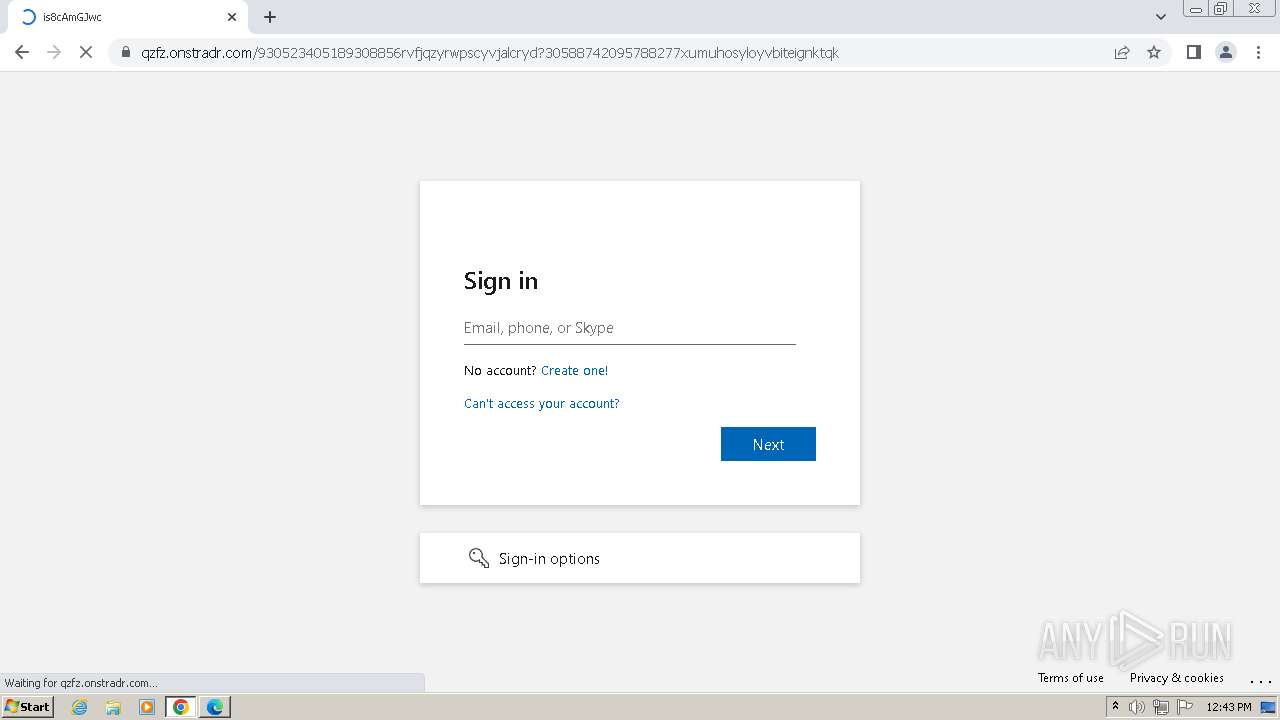Minimize the Chrome window
This screenshot has height=720, width=1280.
tap(1195, 9)
